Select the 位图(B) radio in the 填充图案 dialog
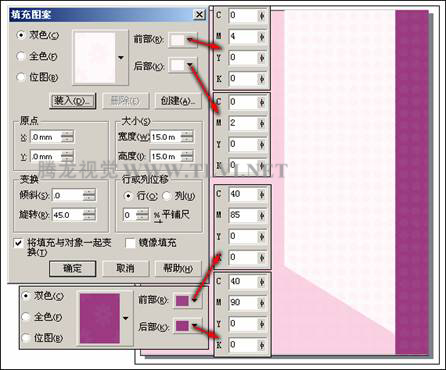The height and width of the screenshot is (370, 446). pyautogui.click(x=21, y=78)
